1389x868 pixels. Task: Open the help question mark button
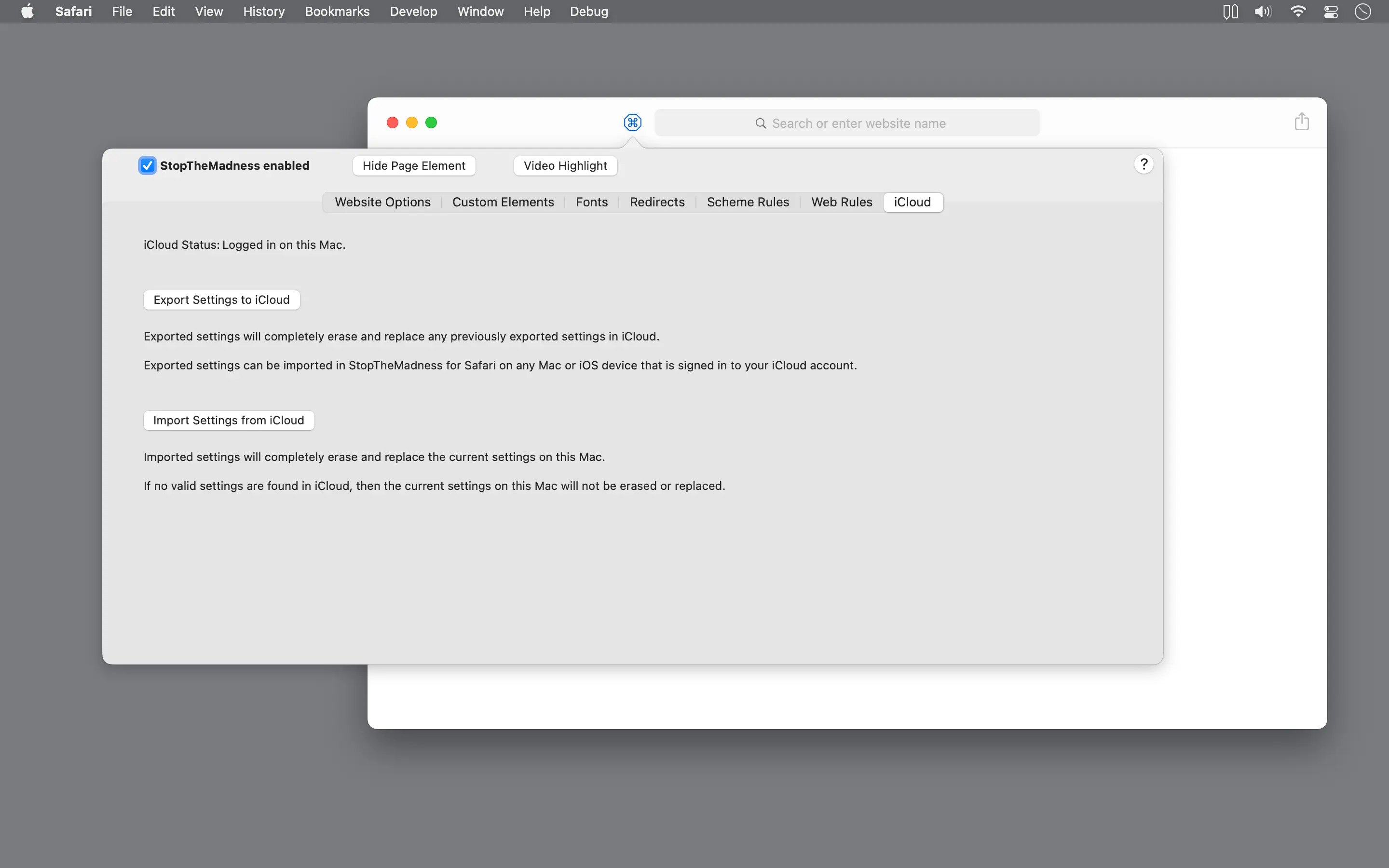(x=1144, y=165)
